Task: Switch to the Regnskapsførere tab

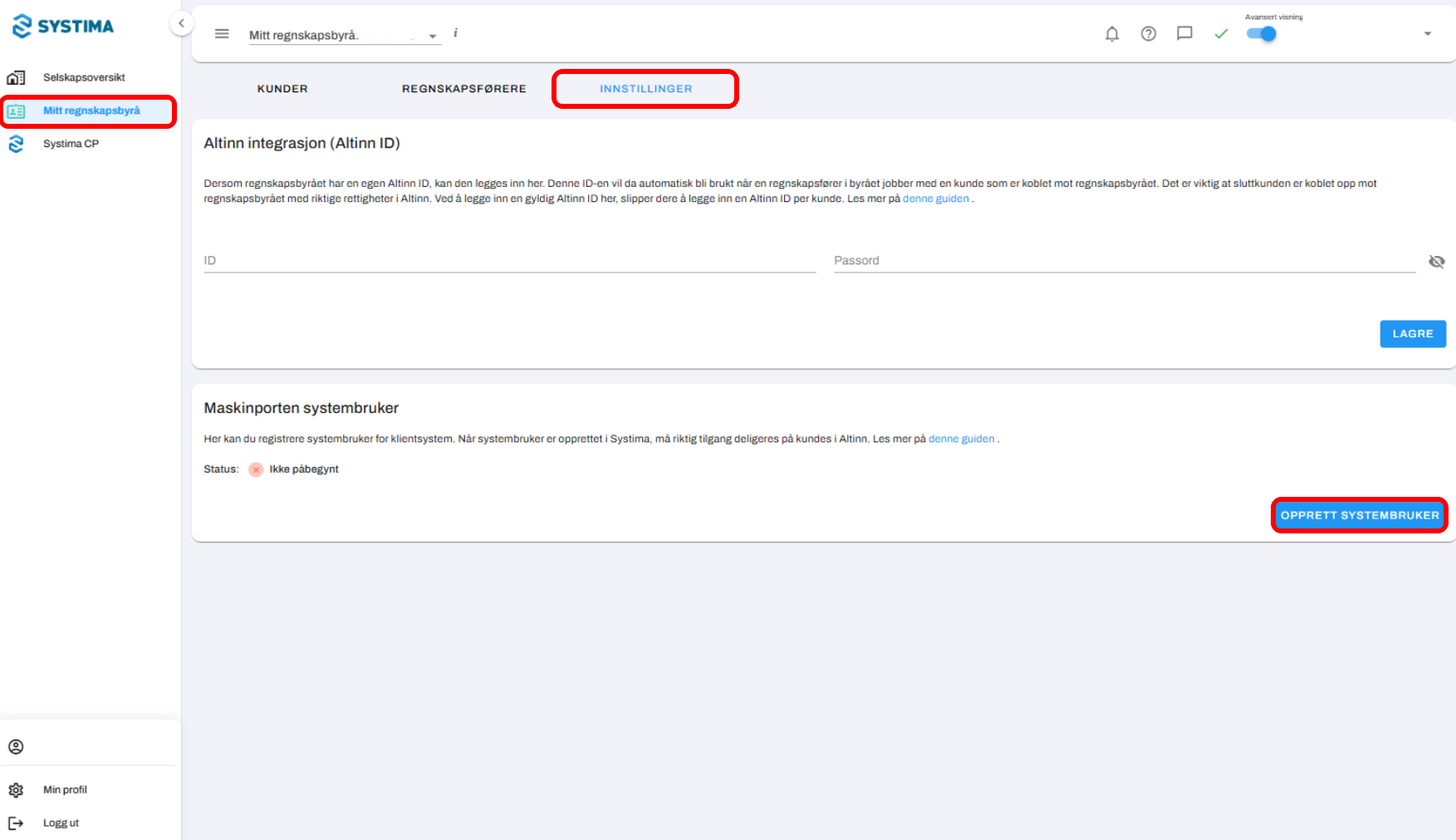Action: coord(464,89)
